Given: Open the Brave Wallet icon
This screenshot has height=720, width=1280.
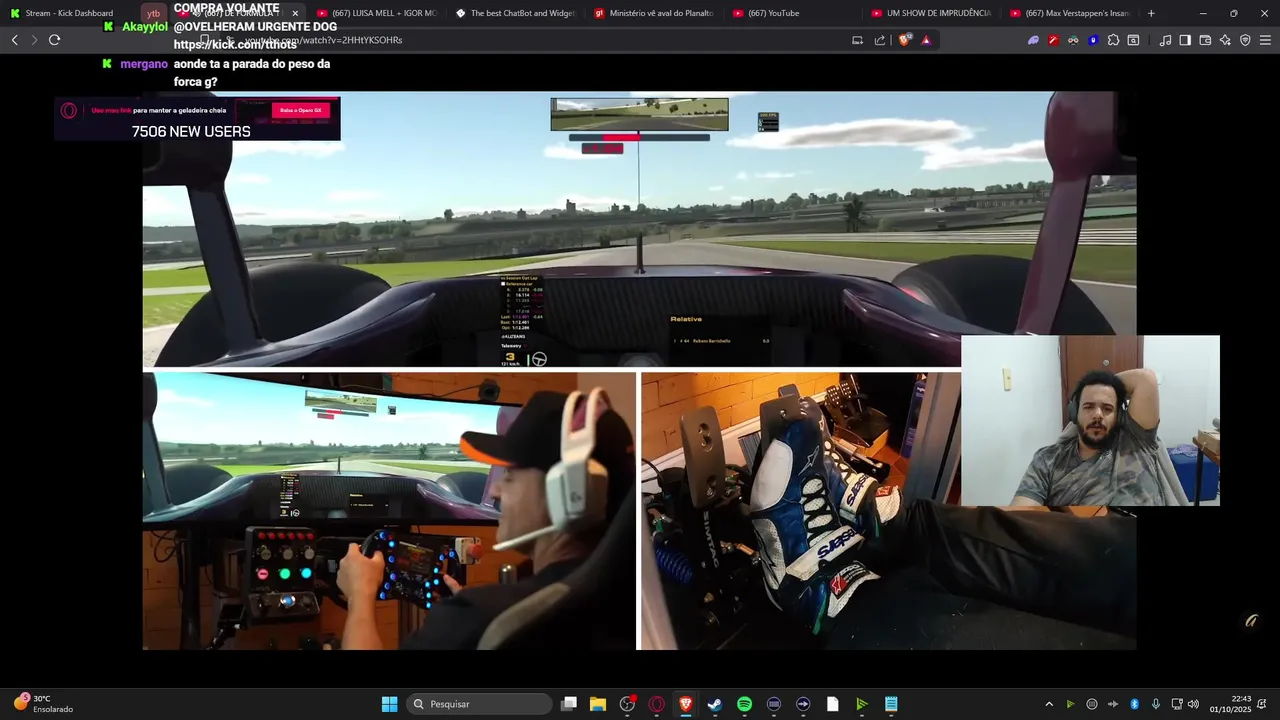Looking at the screenshot, I should (x=1205, y=40).
